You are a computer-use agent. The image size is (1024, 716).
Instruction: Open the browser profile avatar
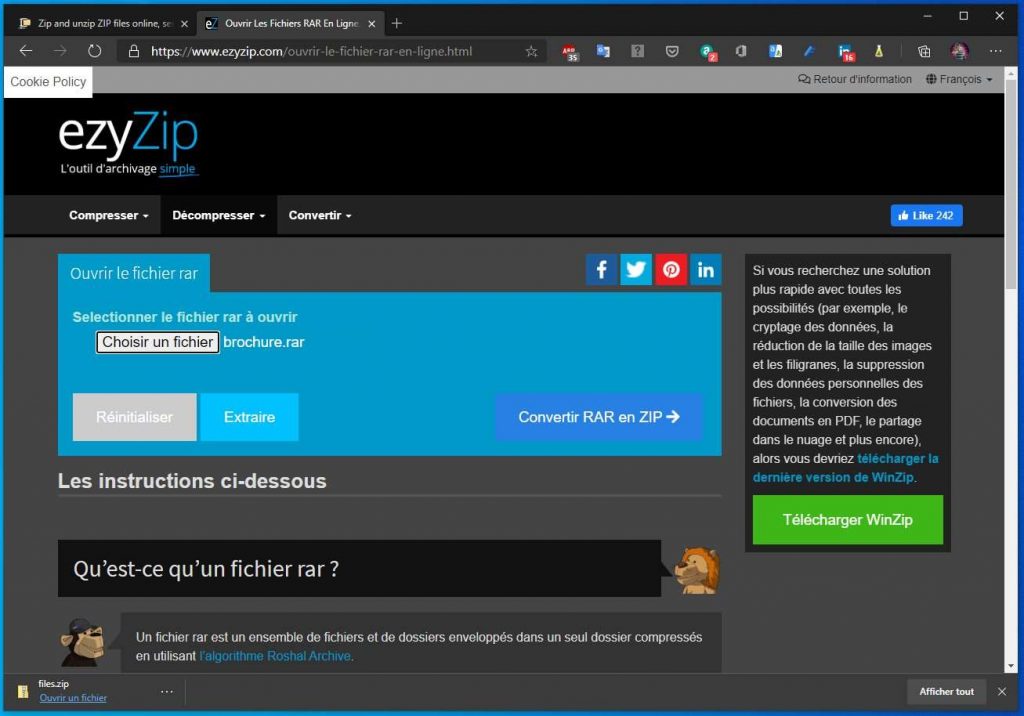959,51
